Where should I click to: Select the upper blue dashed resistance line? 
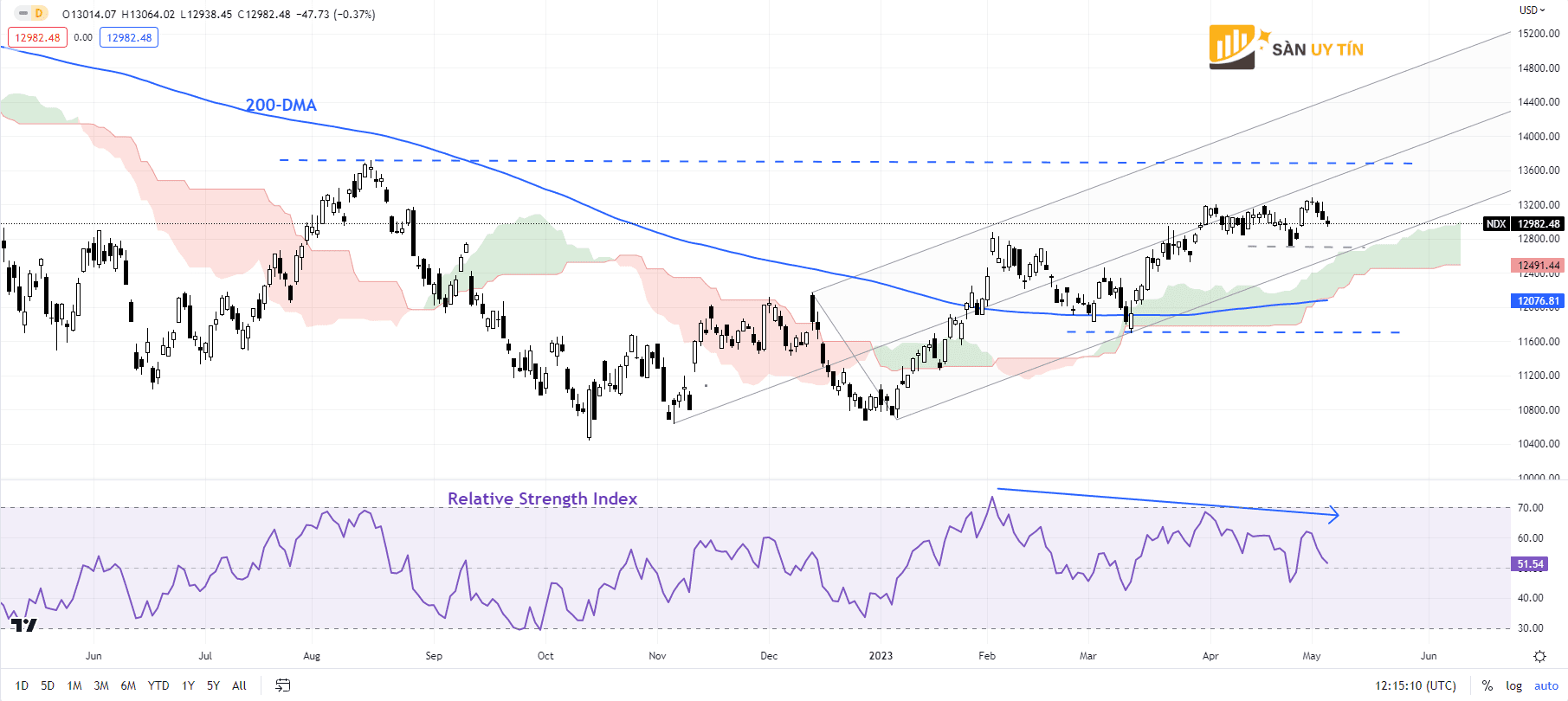[x=846, y=161]
